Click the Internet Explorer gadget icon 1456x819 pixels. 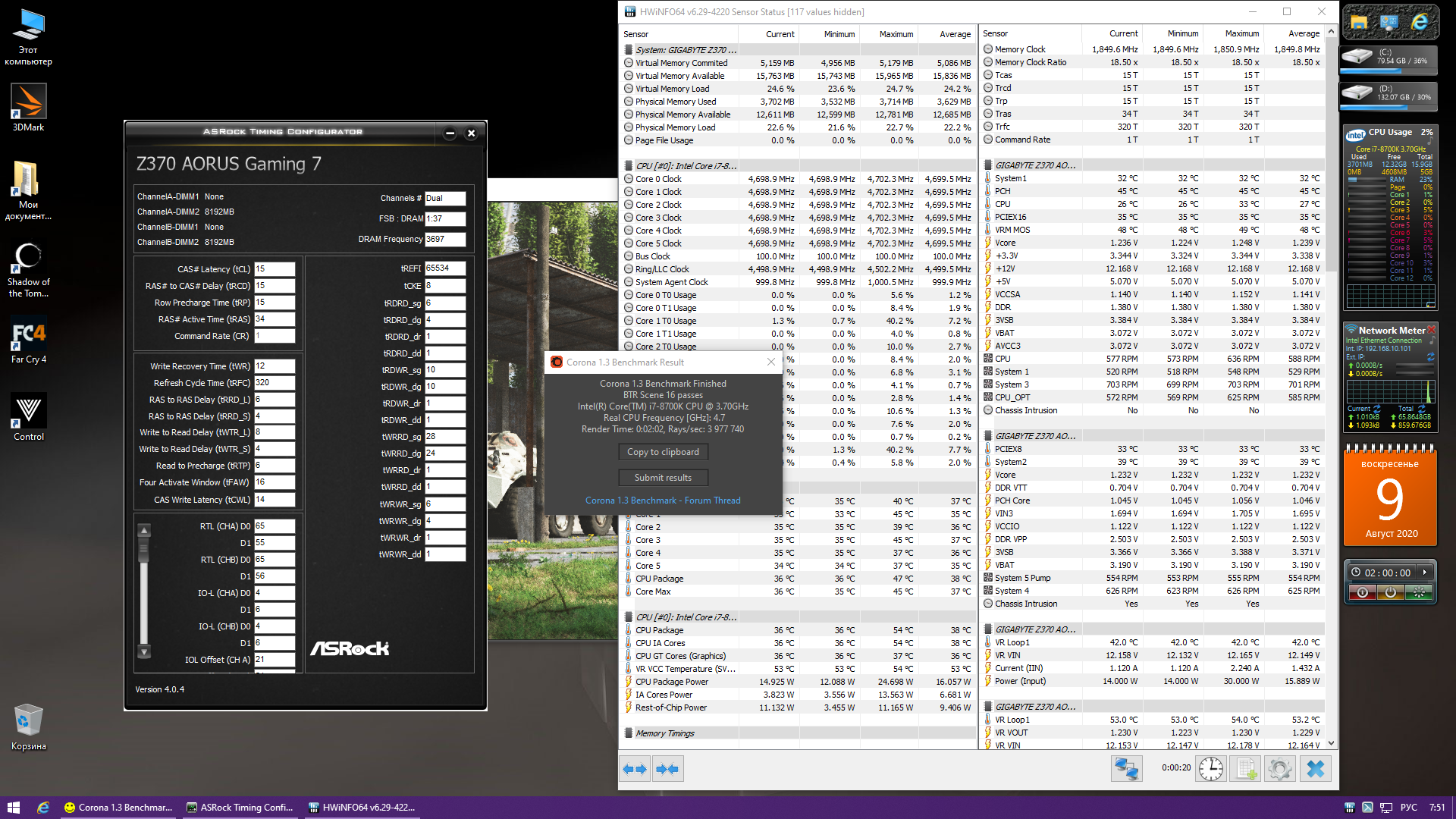(x=1420, y=23)
